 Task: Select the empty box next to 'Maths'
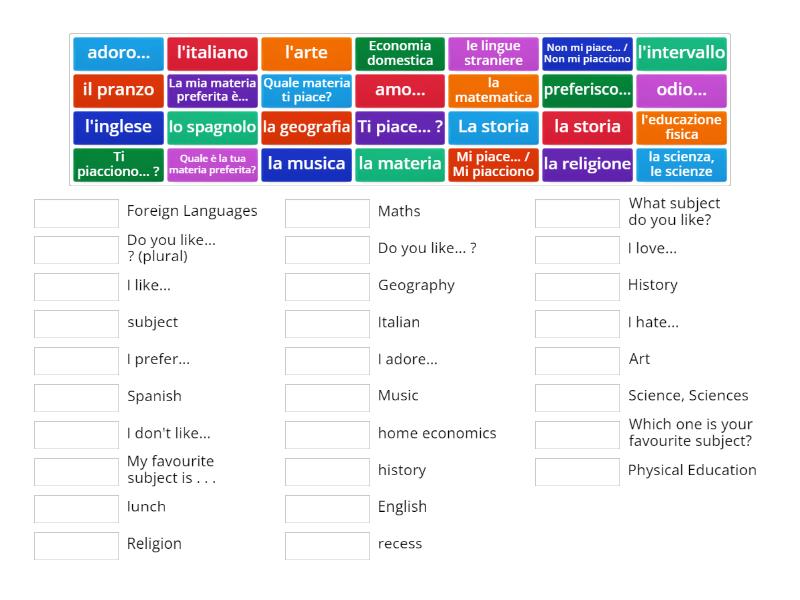[x=327, y=213]
